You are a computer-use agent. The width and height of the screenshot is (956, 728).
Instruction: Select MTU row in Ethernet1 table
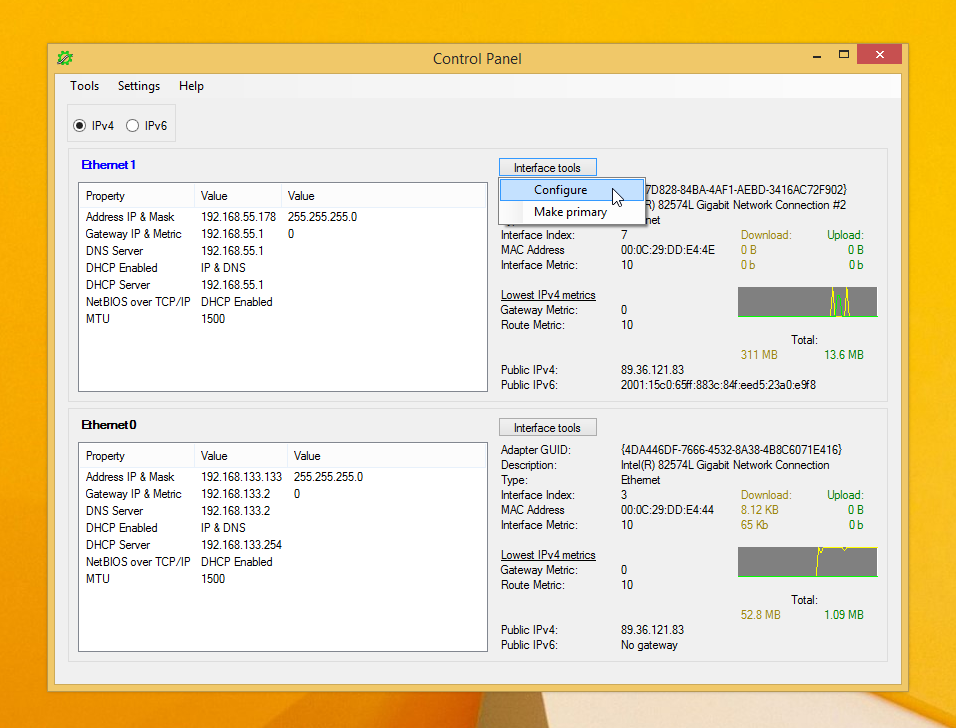tap(283, 319)
